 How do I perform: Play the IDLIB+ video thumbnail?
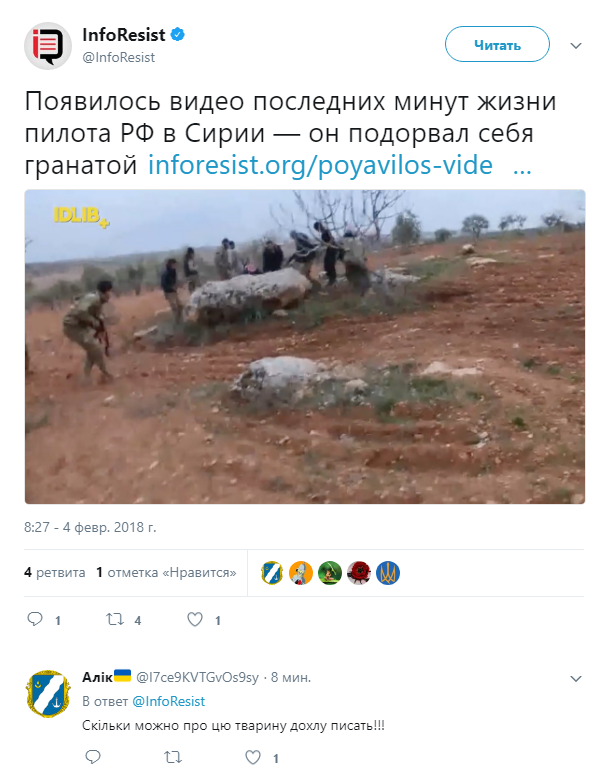click(305, 346)
